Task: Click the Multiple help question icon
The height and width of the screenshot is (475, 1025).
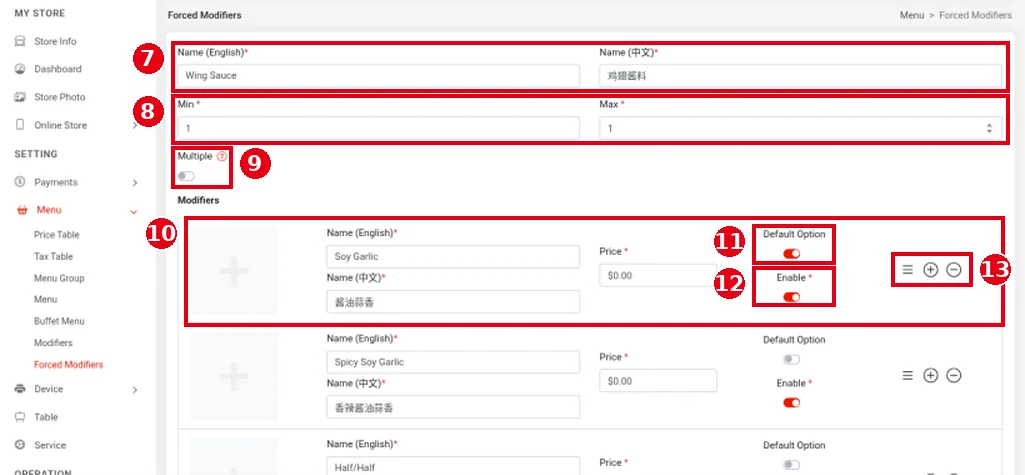Action: tap(221, 156)
